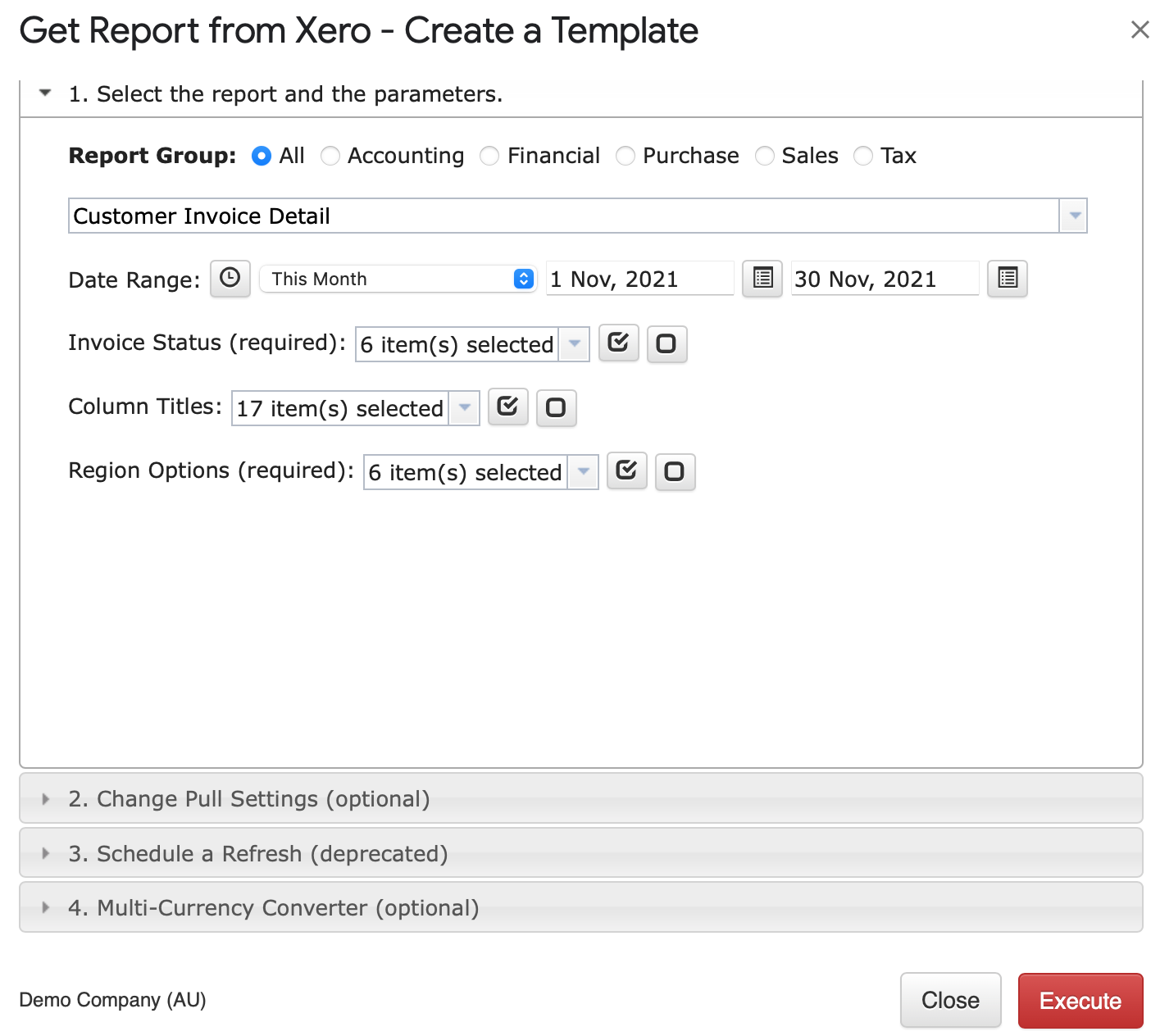The width and height of the screenshot is (1151, 1036).
Task: Deselect all Column Titles icon
Action: [x=556, y=407]
